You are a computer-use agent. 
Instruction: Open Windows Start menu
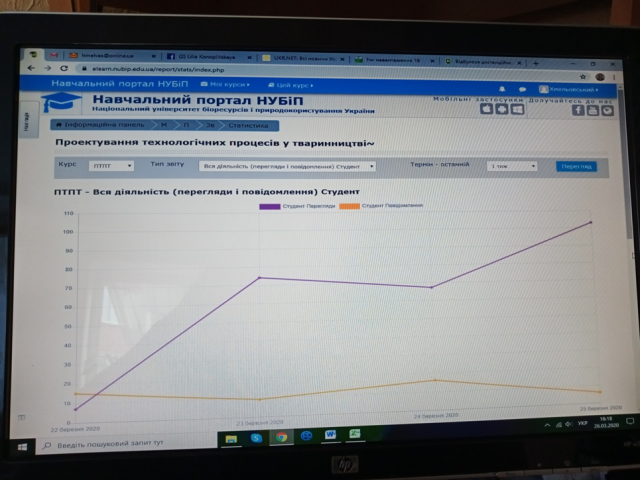(x=22, y=447)
